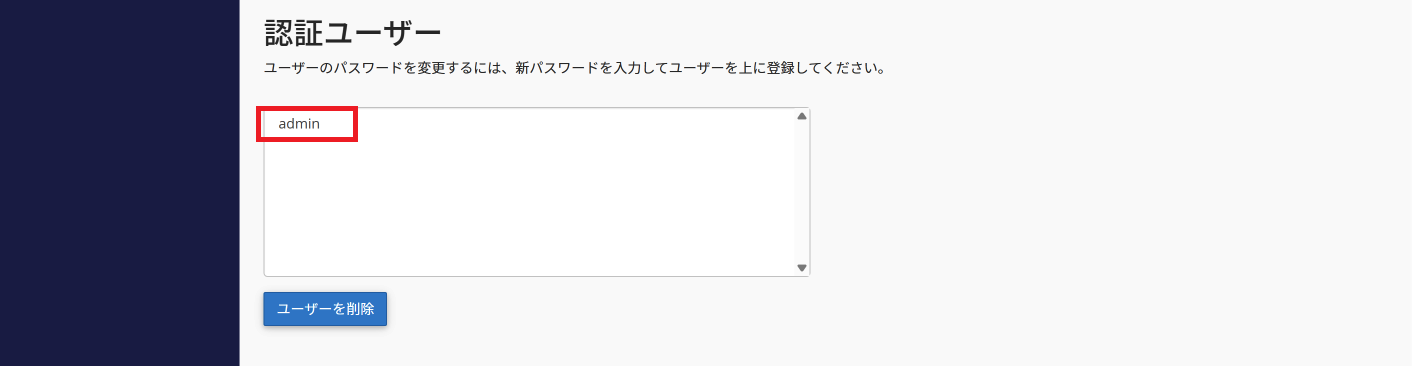The height and width of the screenshot is (366, 1412).
Task: Click the down arrow of the user list scrollbar
Action: point(802,268)
